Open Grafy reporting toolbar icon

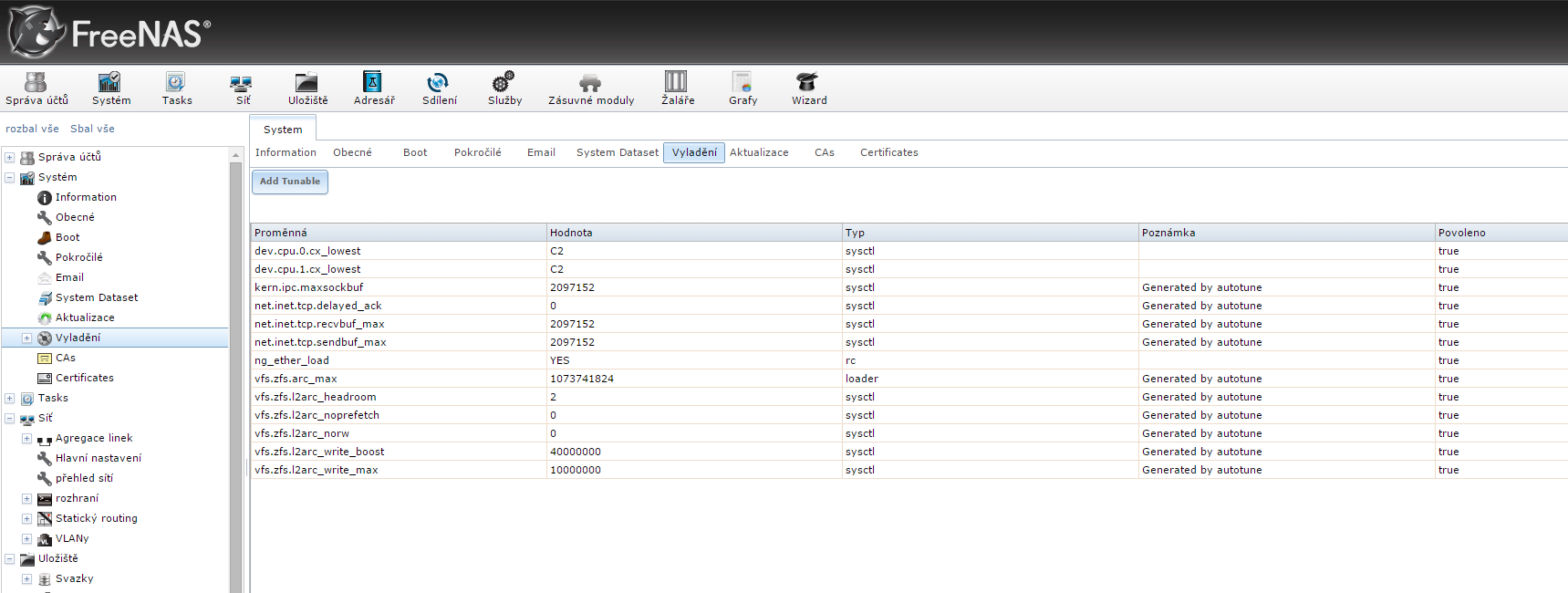coord(742,89)
